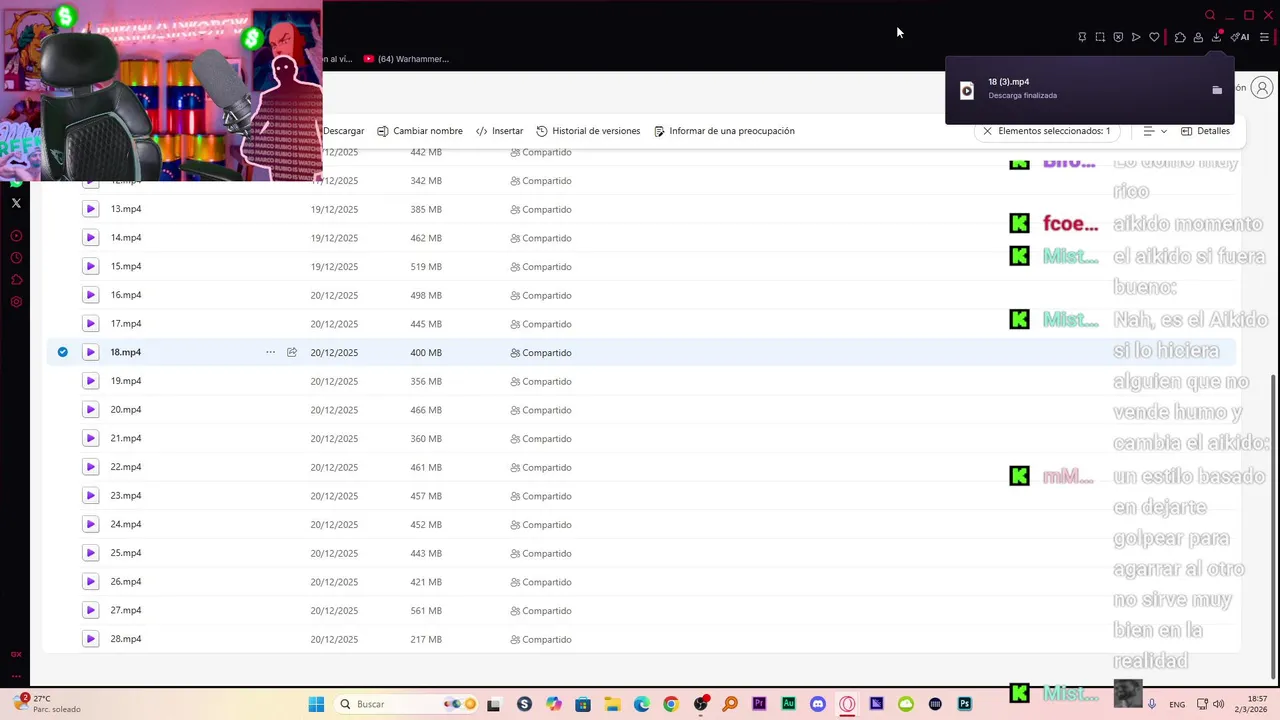Open Settings gear in Opera sidebar
Screen dimensions: 1280x720
tap(16, 302)
